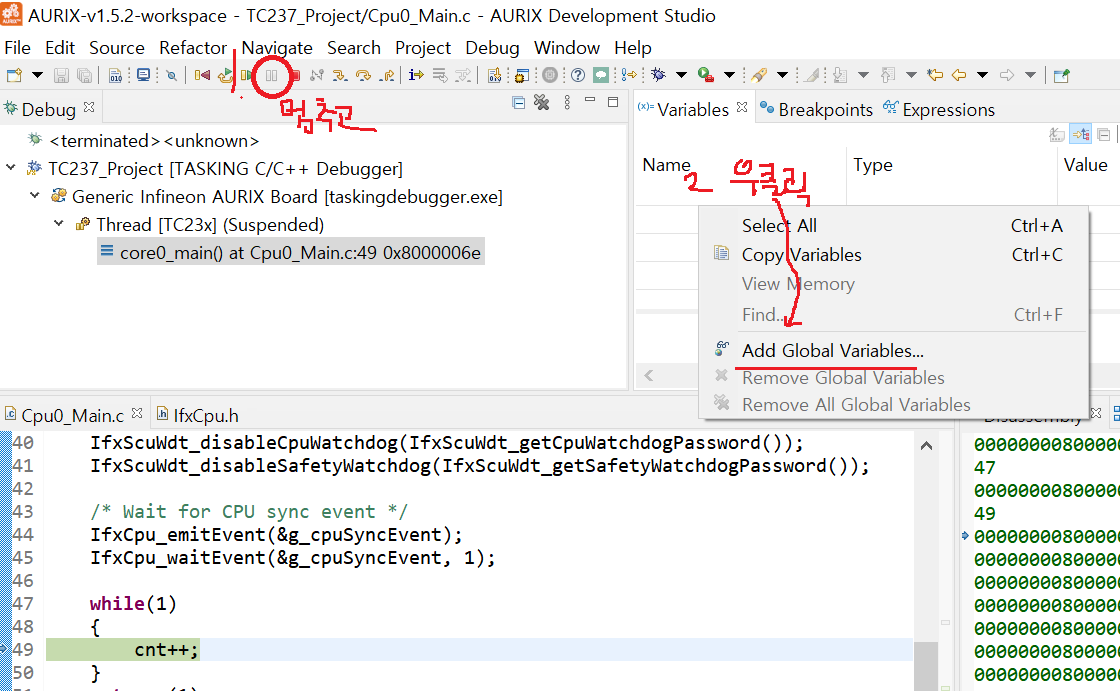Click the Disconnect toolbar icon
Screen dimensions: 1120x691
[316, 75]
